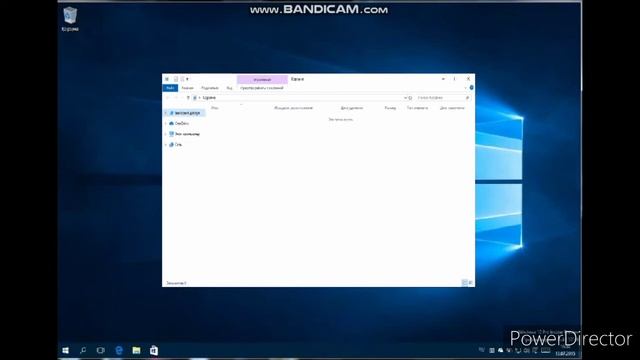Minimize the Recycle Bin window

(443, 79)
